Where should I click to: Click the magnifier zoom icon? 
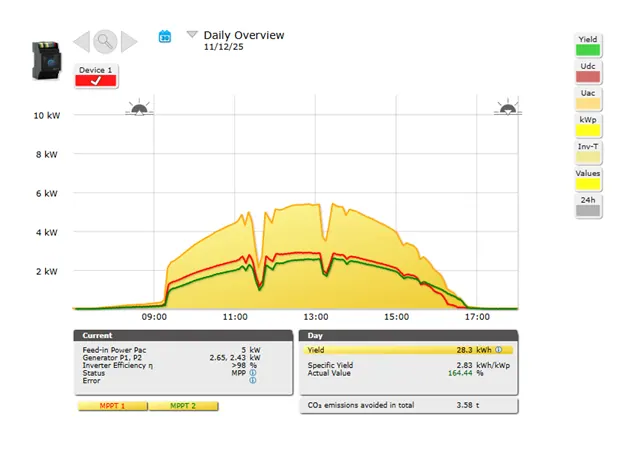[105, 41]
